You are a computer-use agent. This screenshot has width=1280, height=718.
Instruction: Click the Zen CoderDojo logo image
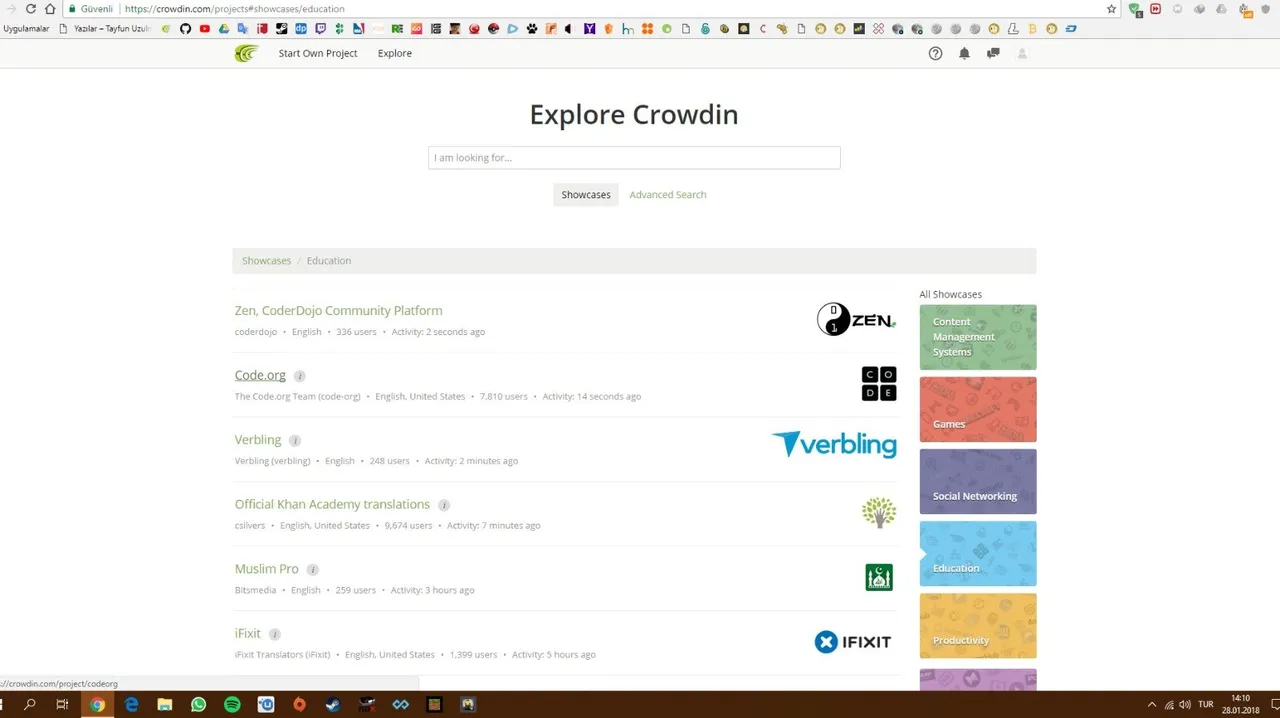pos(857,319)
